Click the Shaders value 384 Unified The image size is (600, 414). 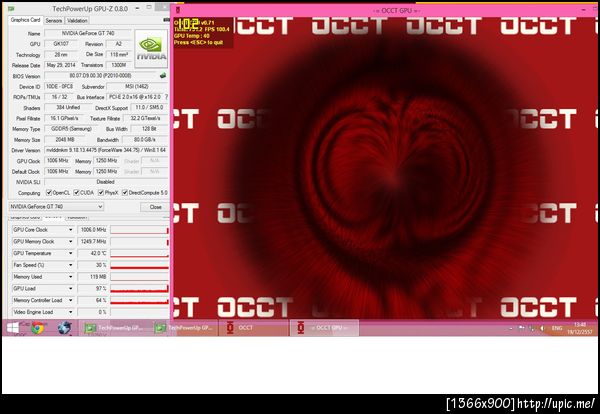pyautogui.click(x=68, y=108)
